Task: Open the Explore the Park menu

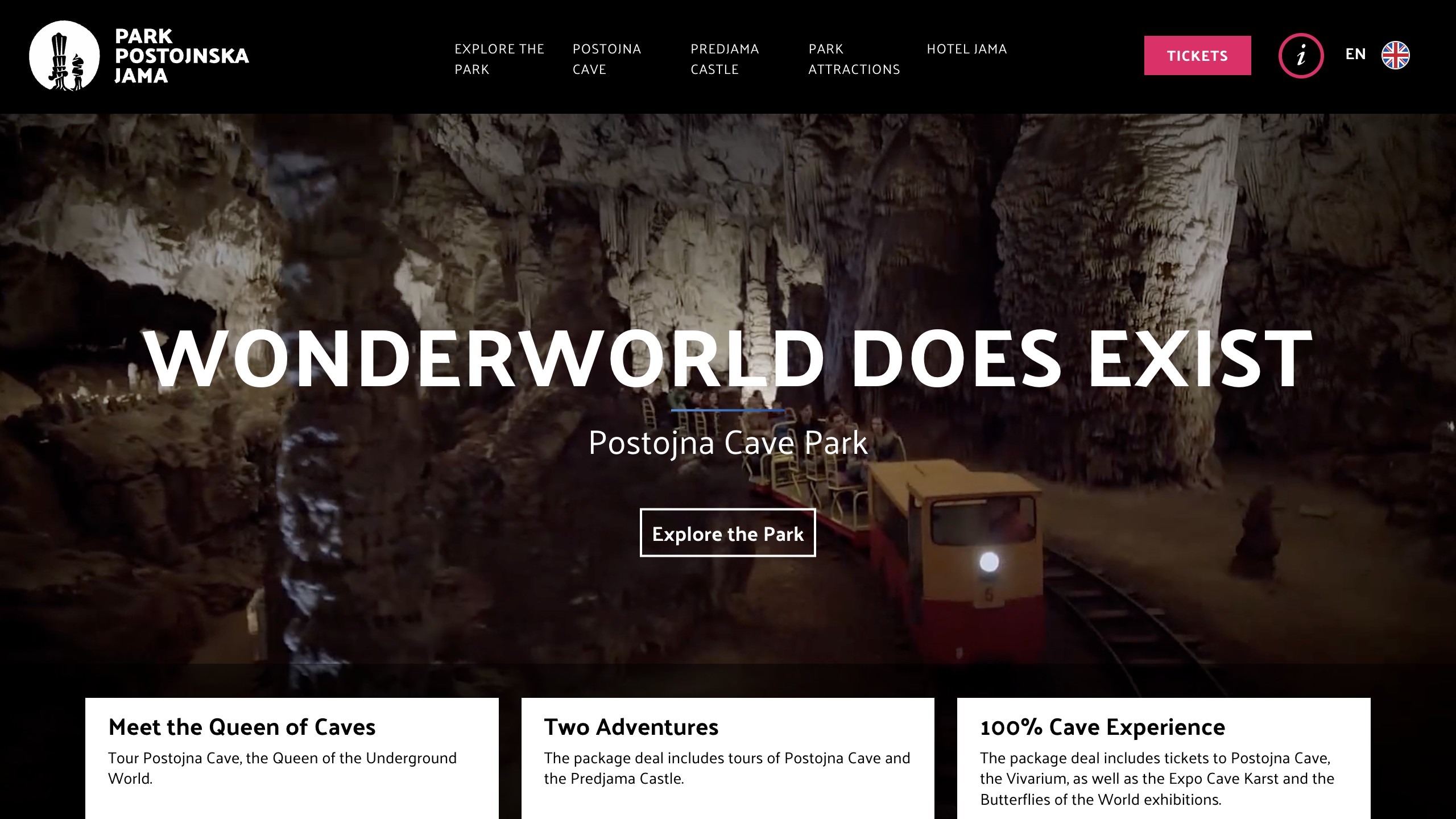Action: (x=499, y=59)
